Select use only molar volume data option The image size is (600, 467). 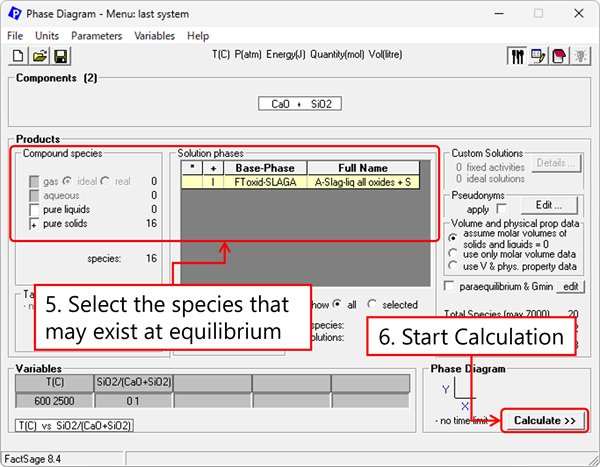pos(453,253)
